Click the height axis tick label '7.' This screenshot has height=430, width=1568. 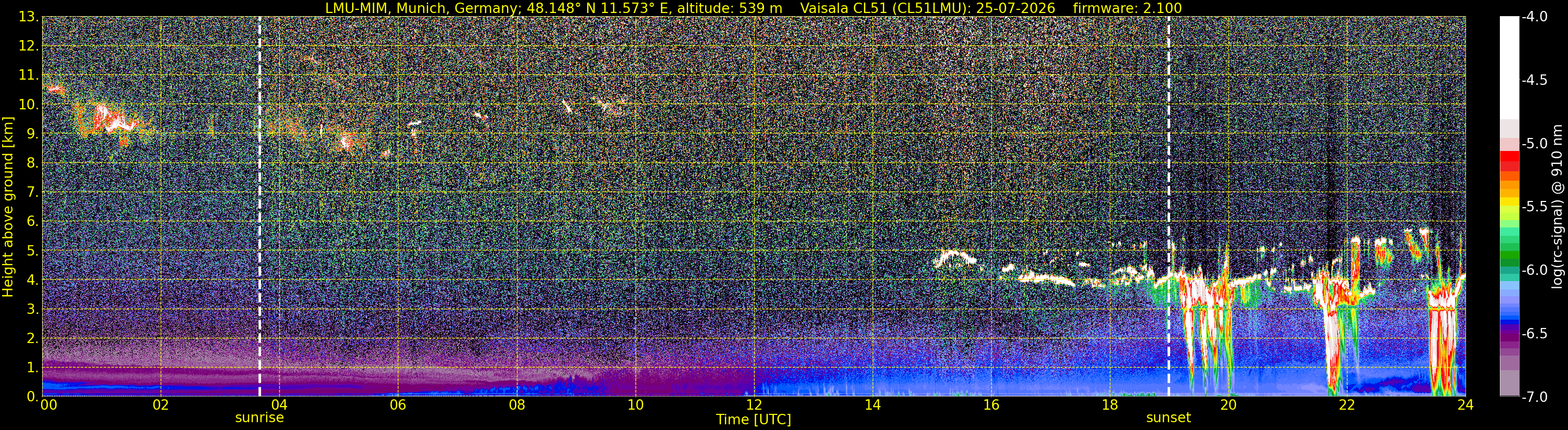pyautogui.click(x=32, y=193)
